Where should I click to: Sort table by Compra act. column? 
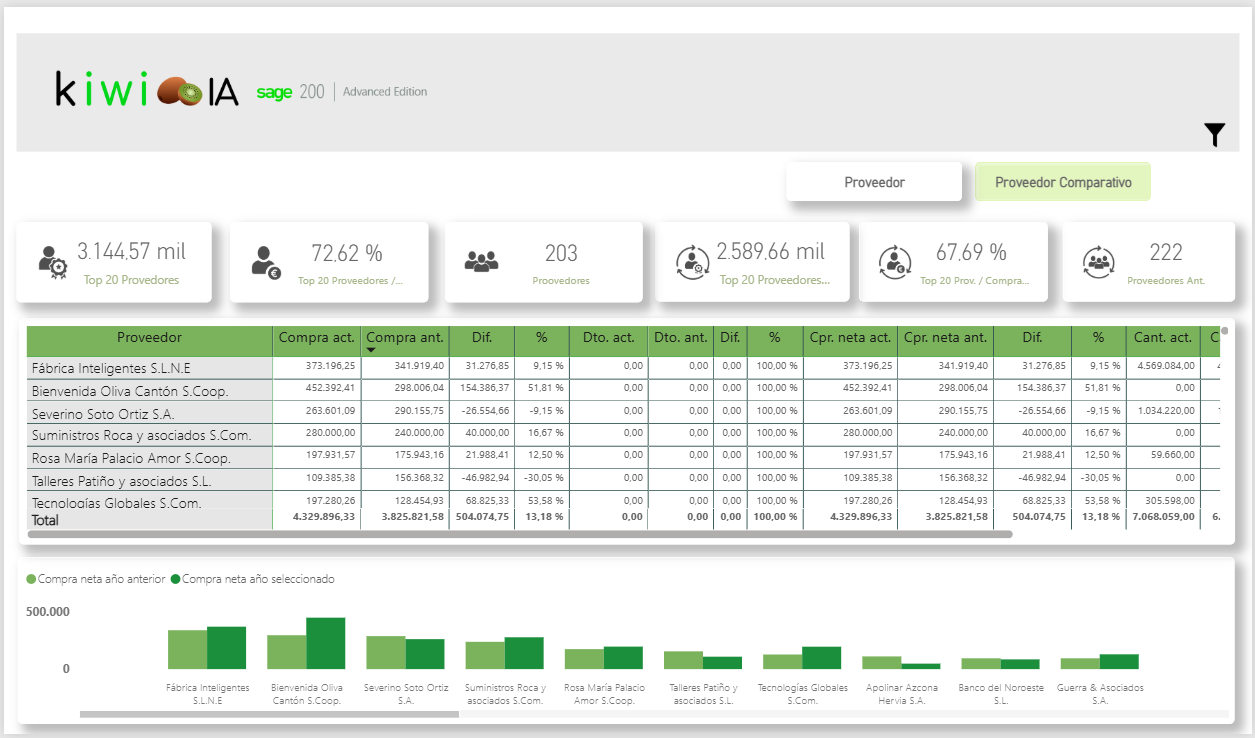(316, 338)
